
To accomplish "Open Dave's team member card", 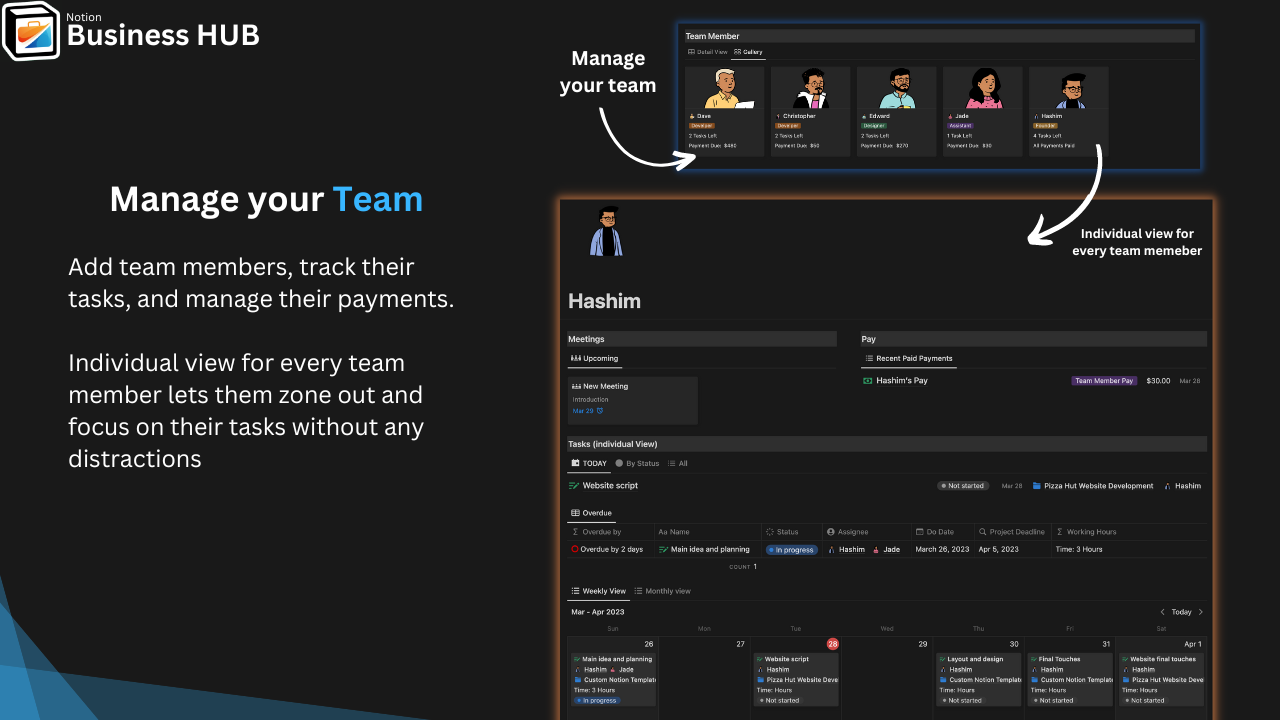I will [724, 111].
